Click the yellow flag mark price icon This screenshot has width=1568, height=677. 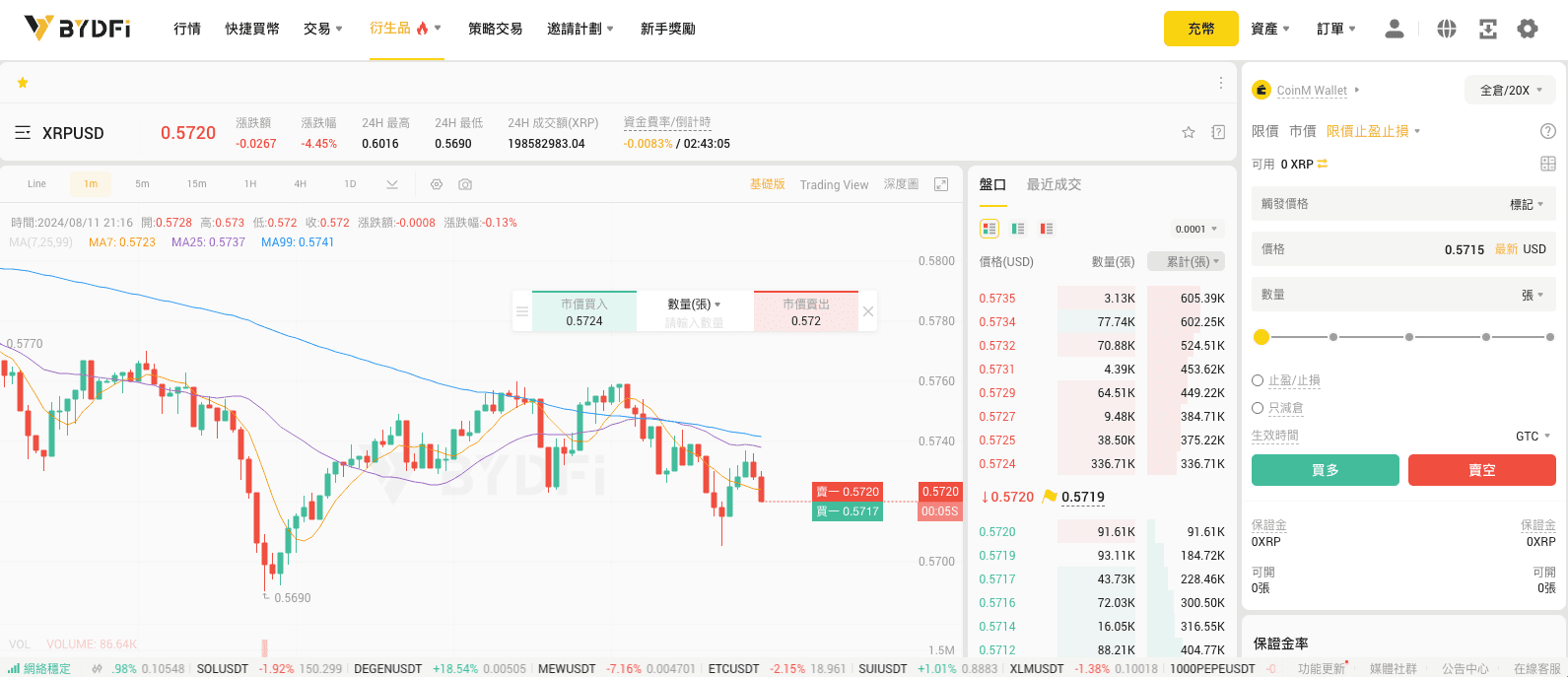(1050, 497)
